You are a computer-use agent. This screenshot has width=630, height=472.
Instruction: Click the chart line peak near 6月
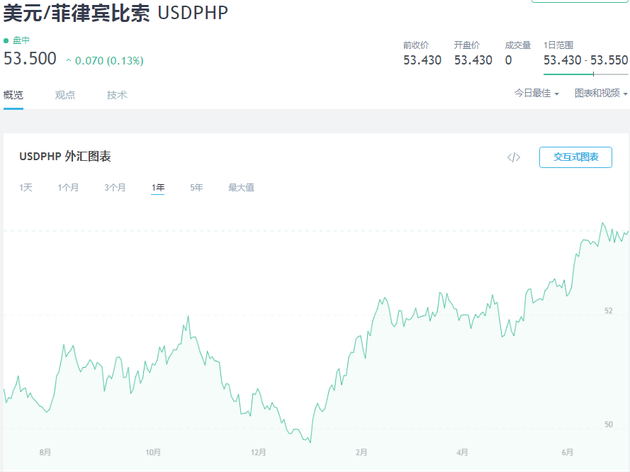click(x=603, y=224)
